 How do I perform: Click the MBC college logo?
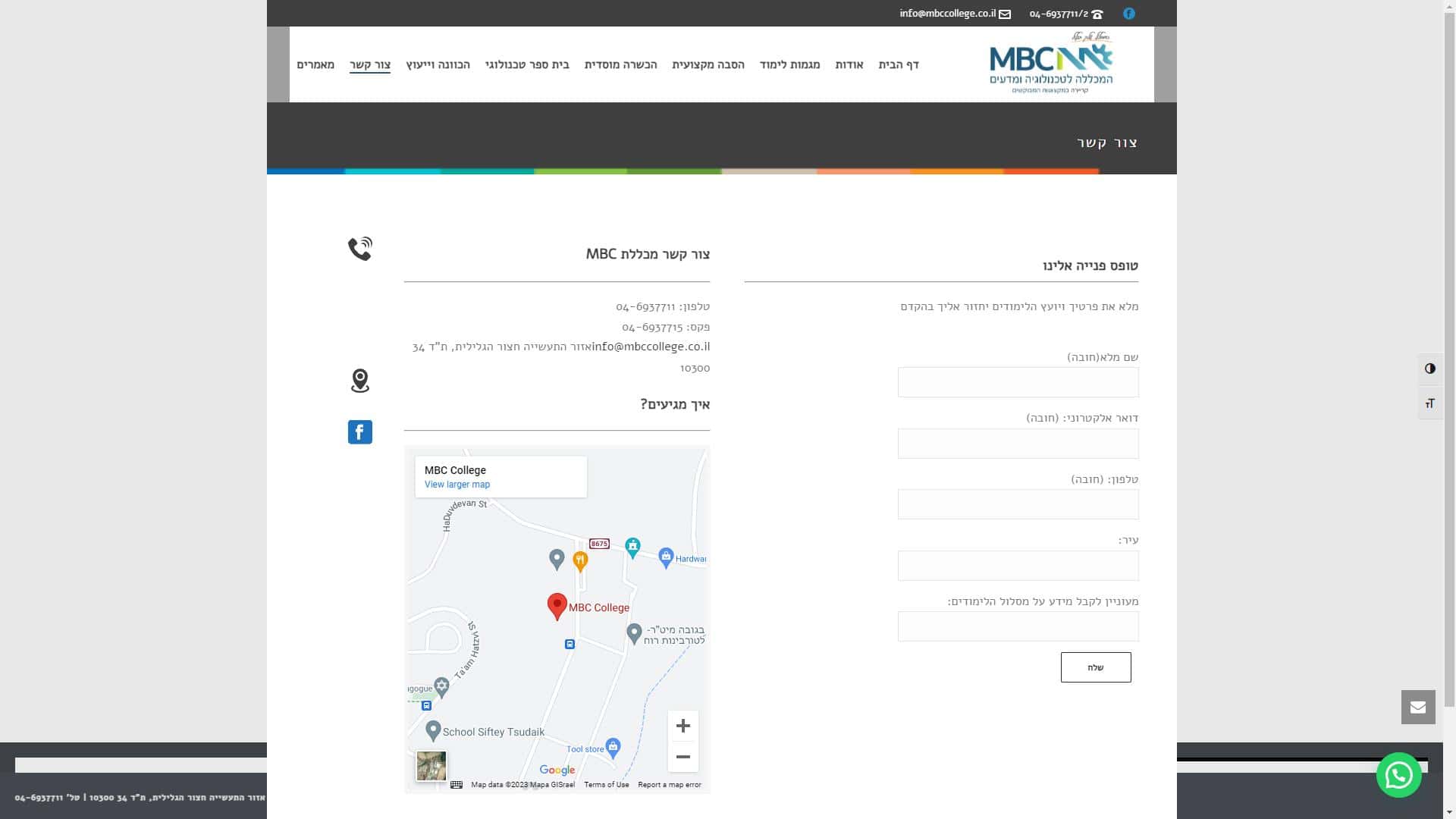1051,63
